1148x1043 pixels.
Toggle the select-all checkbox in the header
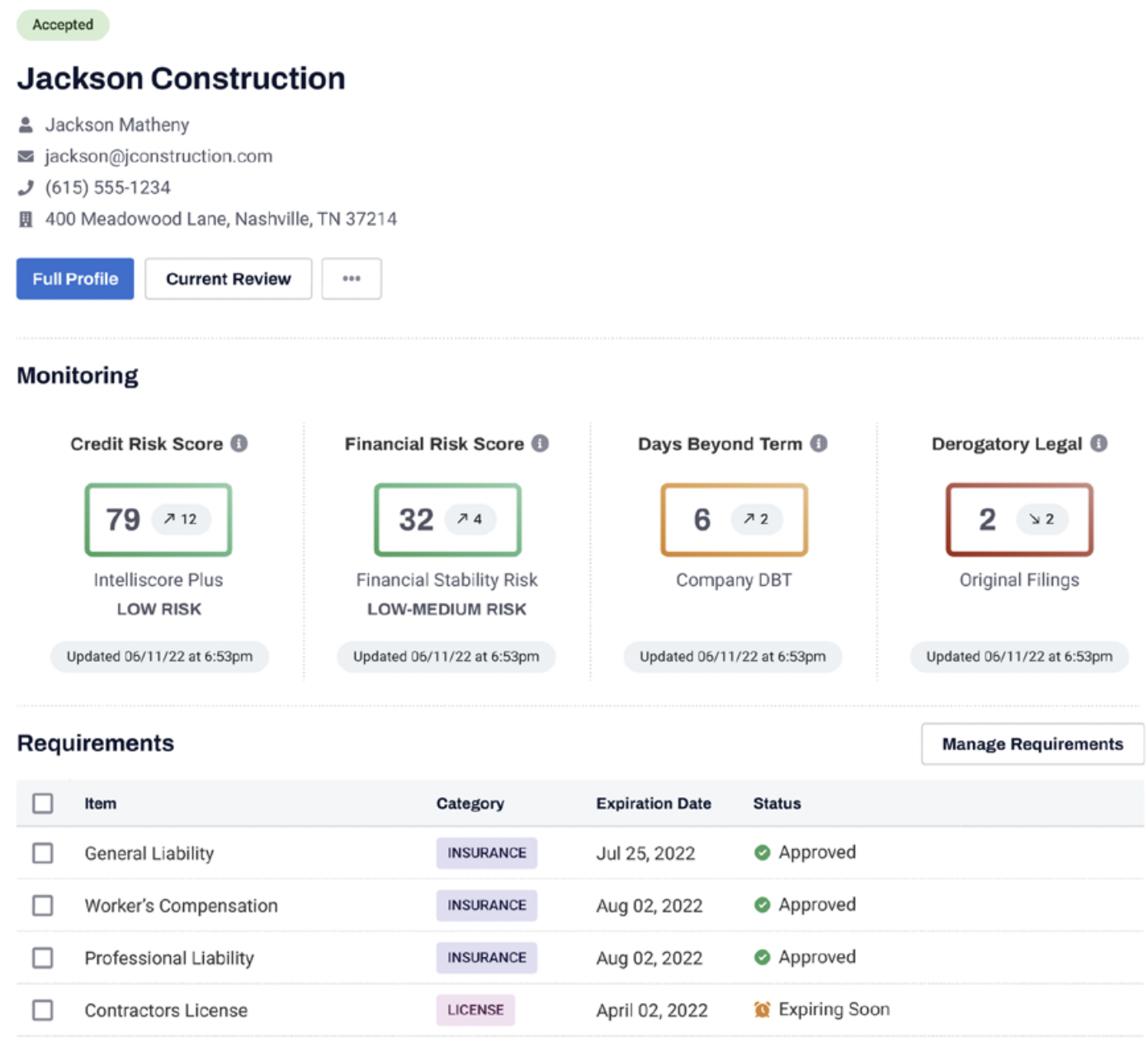pos(42,803)
